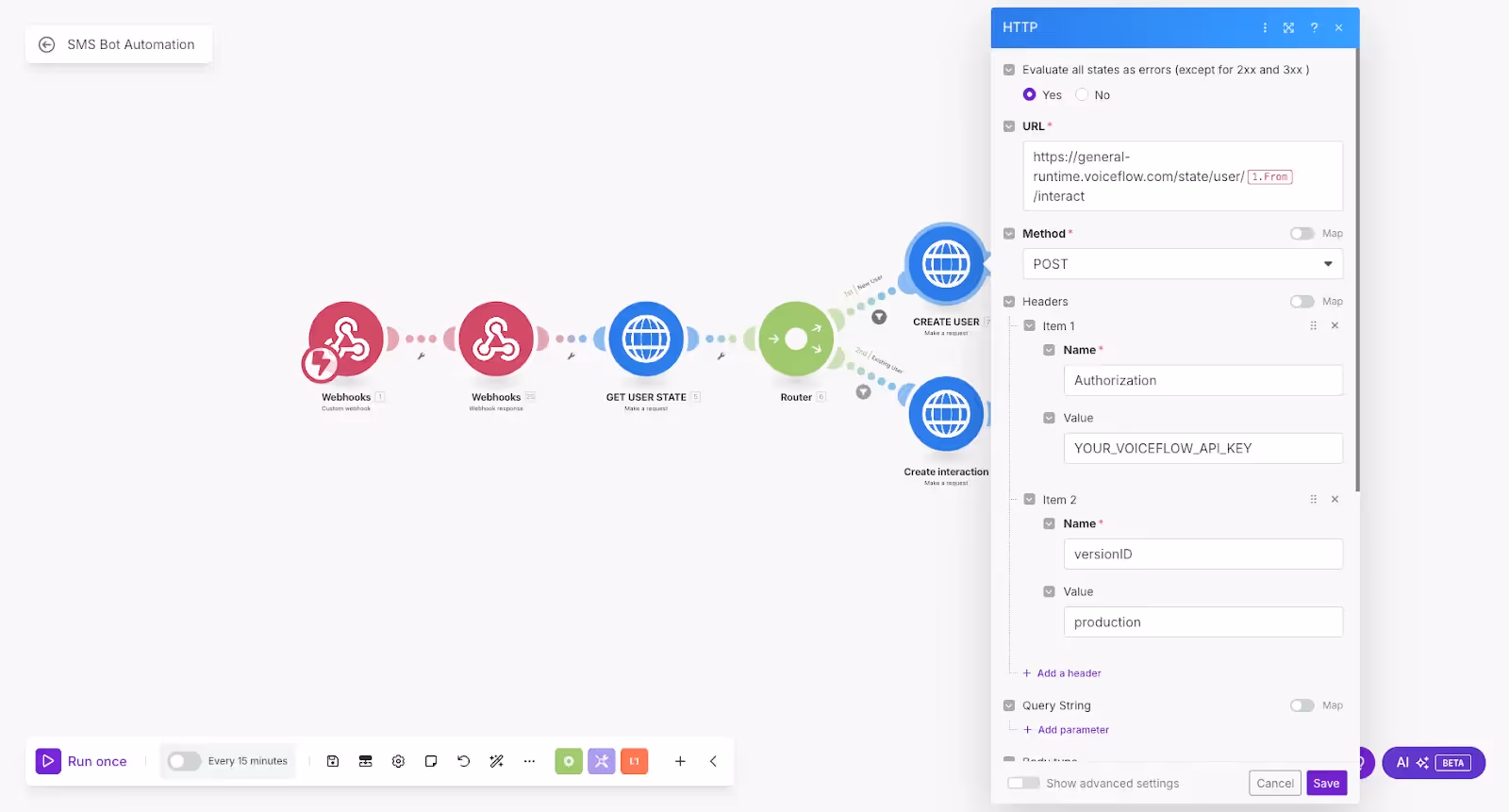This screenshot has width=1509, height=812.
Task: Click the auto-align magic wand icon
Action: point(496,761)
